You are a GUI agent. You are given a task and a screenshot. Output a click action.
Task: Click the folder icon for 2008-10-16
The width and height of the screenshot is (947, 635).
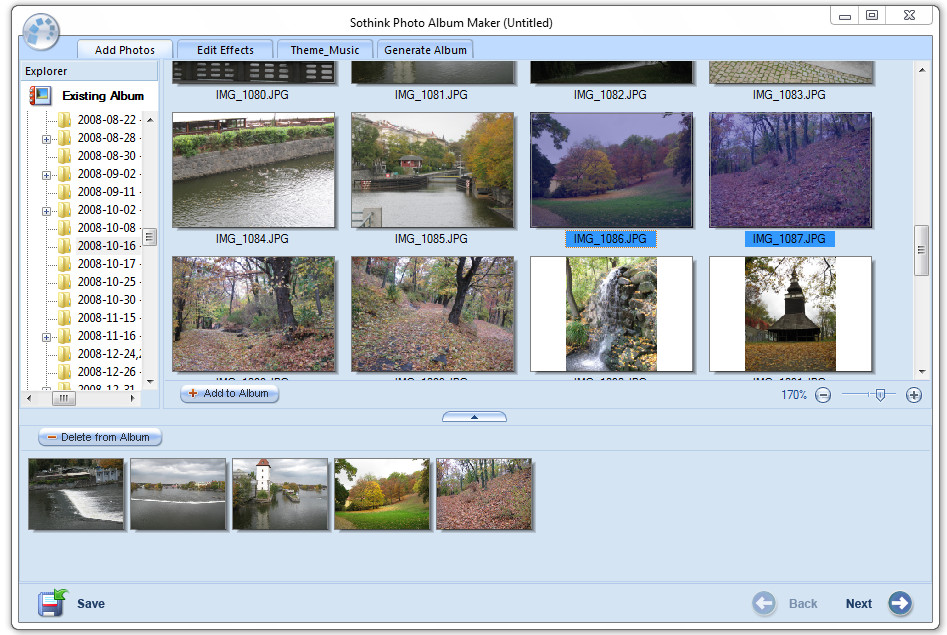[x=65, y=245]
